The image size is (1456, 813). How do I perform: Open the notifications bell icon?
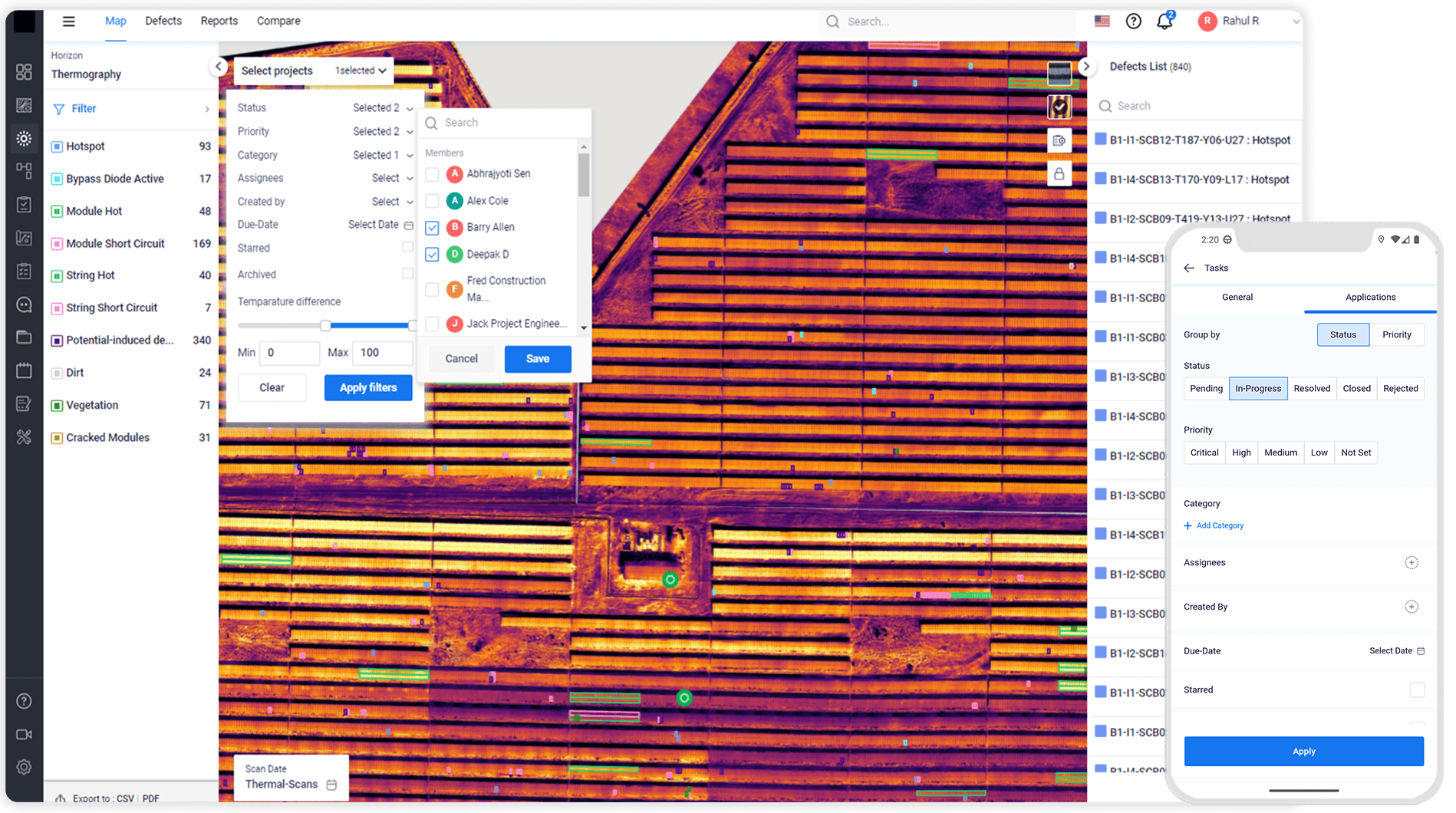[x=1164, y=21]
